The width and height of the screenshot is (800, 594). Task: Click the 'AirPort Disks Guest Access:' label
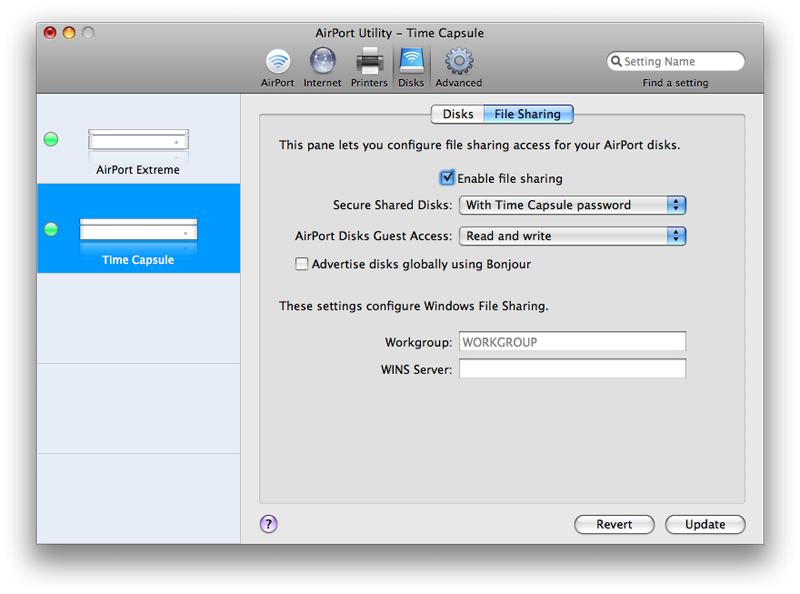click(373, 236)
